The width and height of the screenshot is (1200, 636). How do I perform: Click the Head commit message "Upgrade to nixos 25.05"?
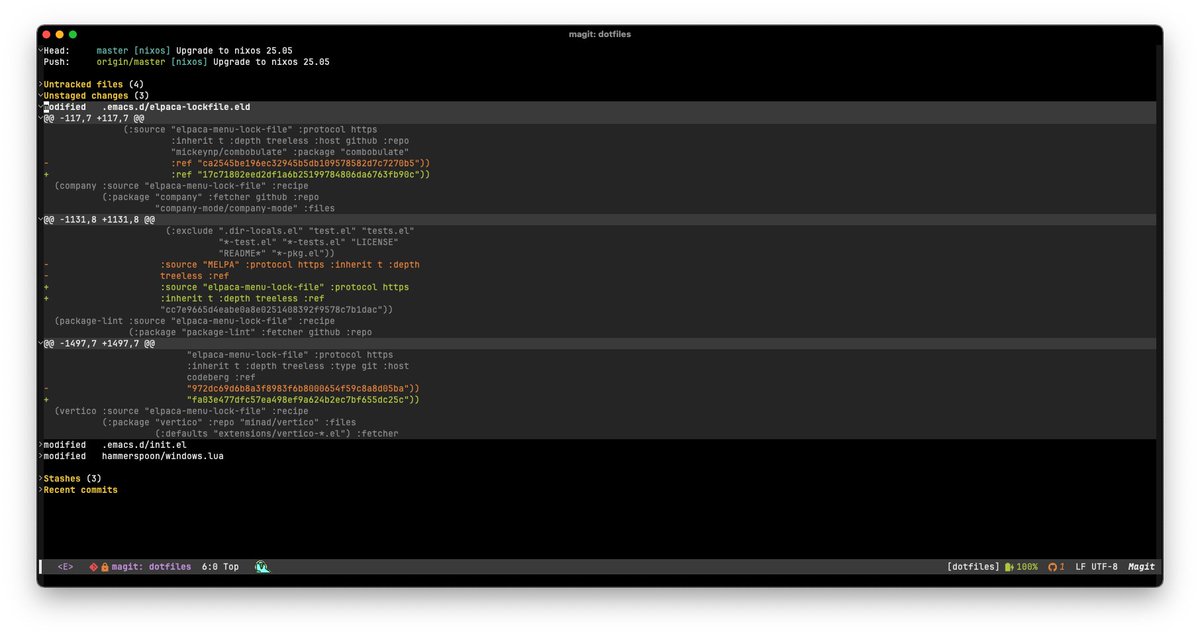point(232,50)
